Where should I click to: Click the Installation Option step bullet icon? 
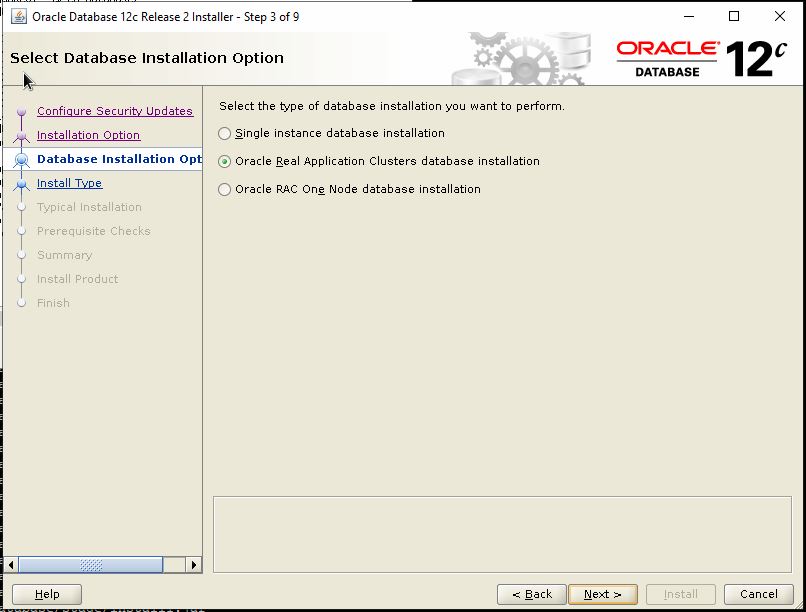(x=21, y=136)
